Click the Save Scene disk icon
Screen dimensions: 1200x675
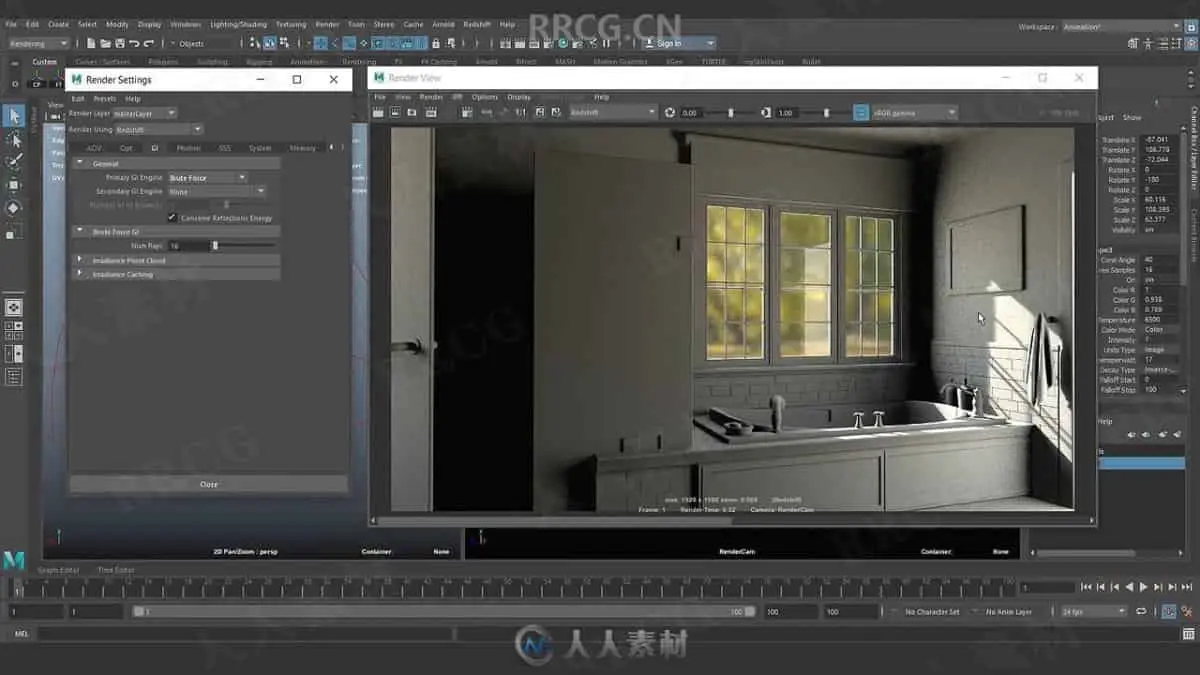[120, 43]
